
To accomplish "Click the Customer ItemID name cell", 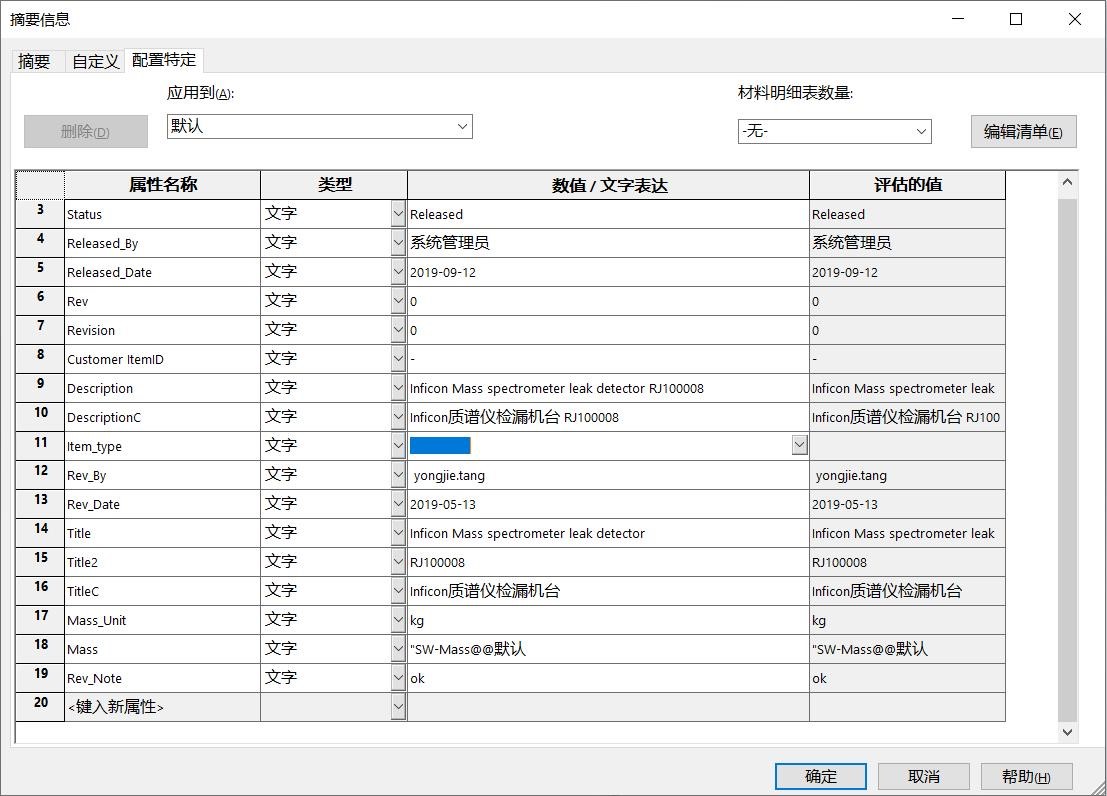I will [x=162, y=359].
